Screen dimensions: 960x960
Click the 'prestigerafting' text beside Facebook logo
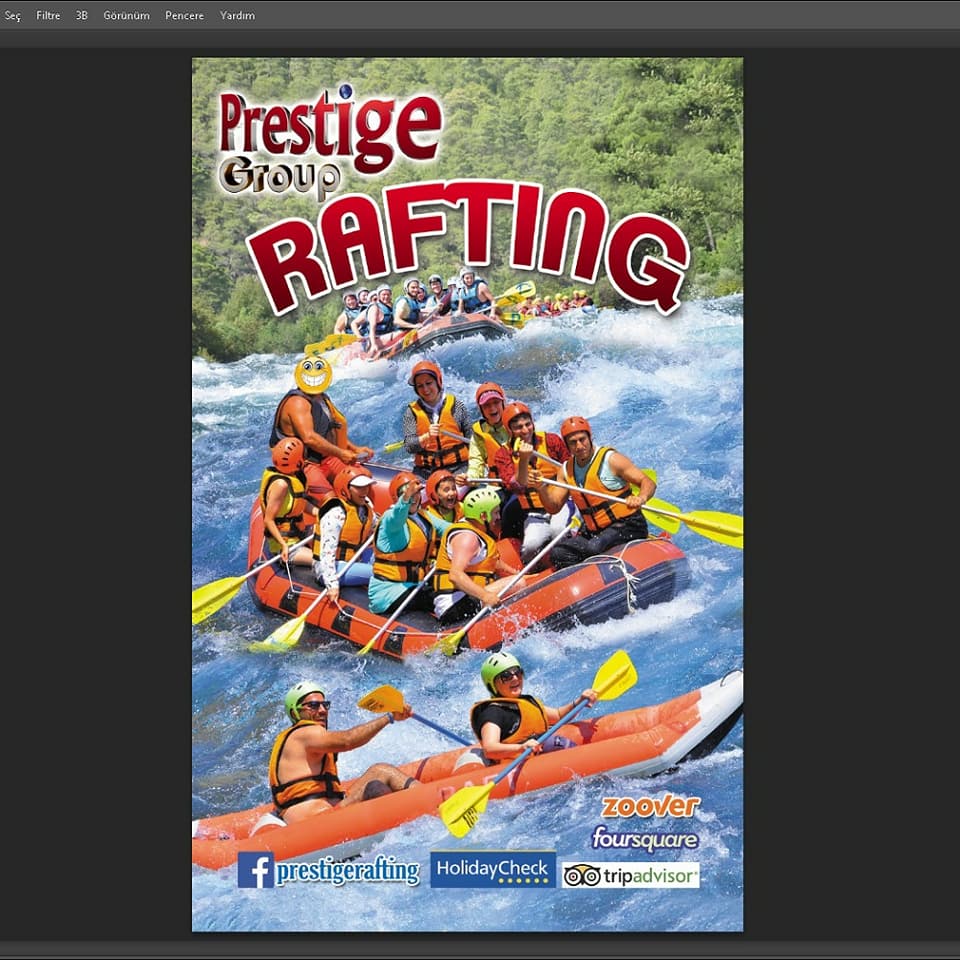click(x=347, y=872)
